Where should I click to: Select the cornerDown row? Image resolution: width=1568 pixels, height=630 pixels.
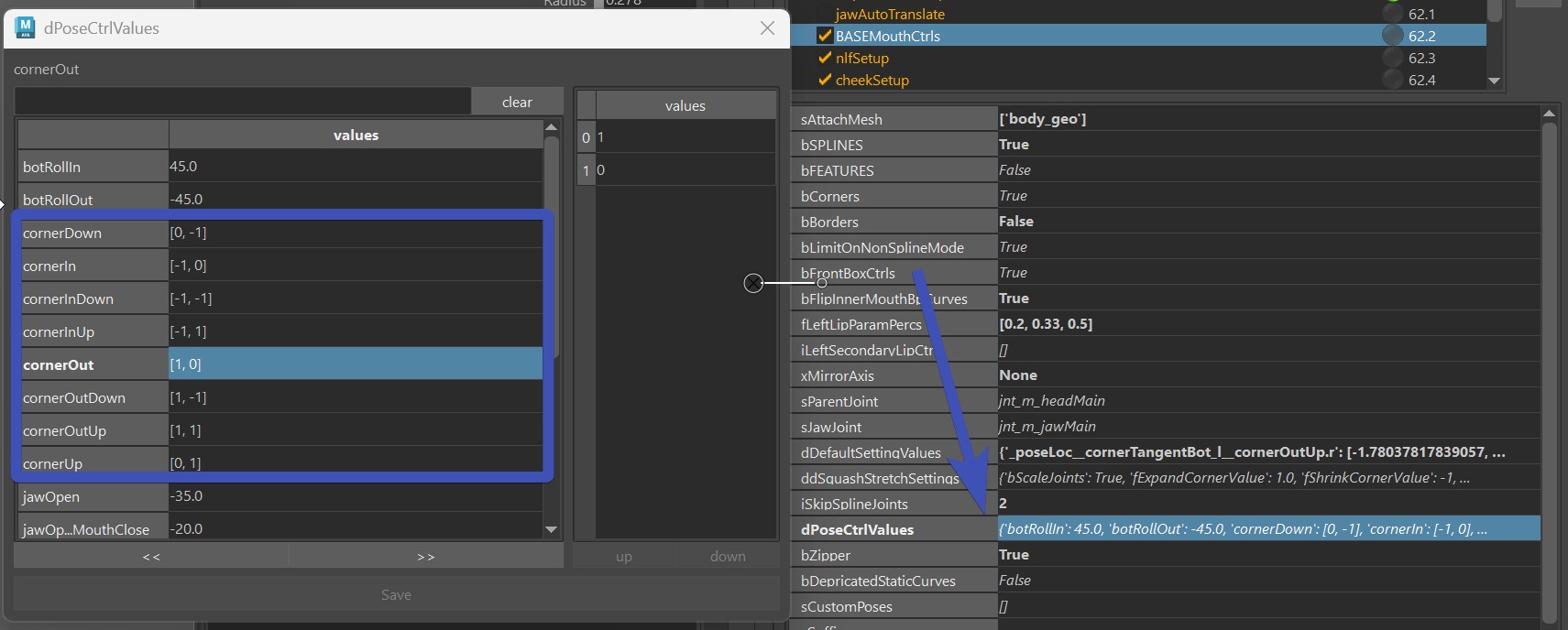coord(280,233)
